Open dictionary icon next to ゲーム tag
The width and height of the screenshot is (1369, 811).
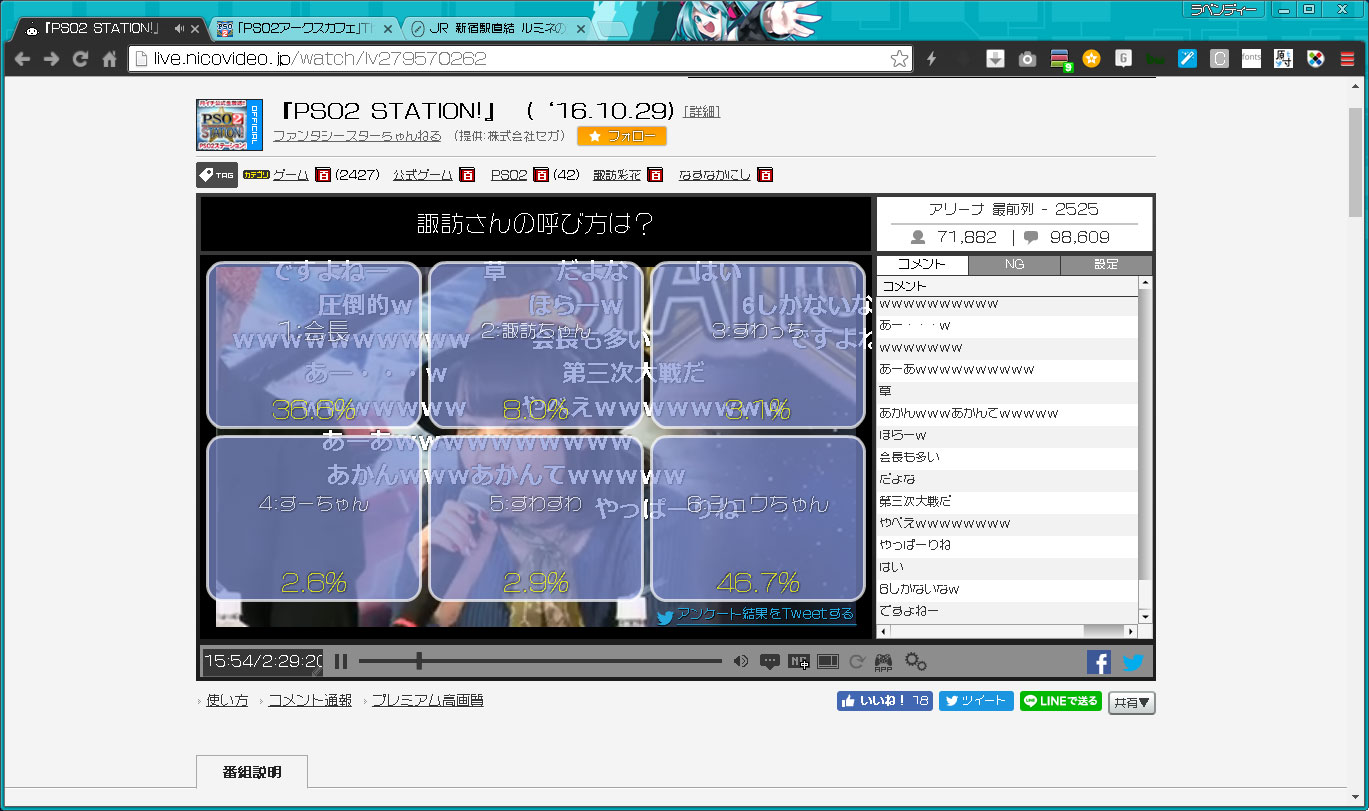click(x=323, y=175)
